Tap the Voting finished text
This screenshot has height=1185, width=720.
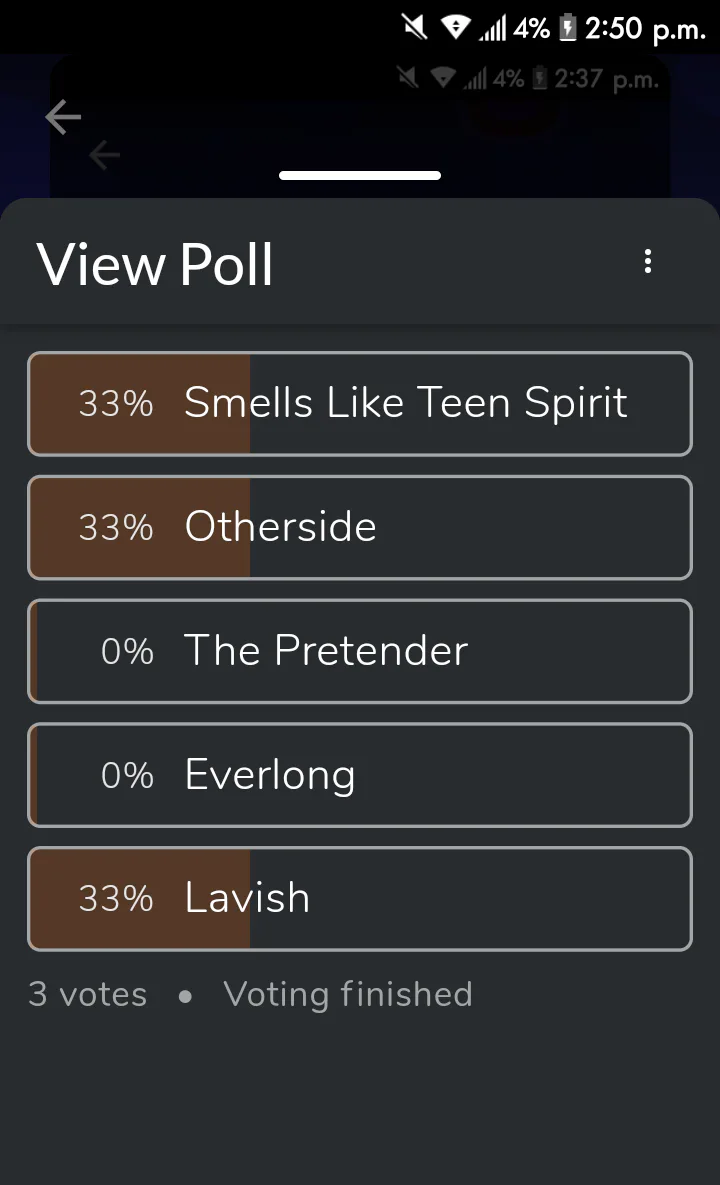pyautogui.click(x=348, y=995)
